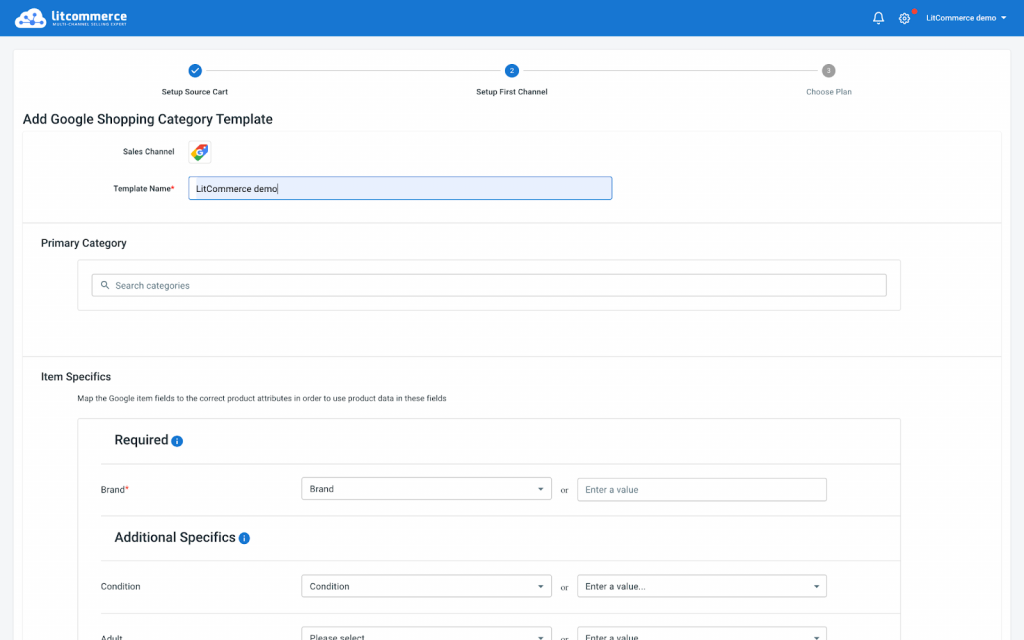
Task: Click the 'Condition' field label
Action: [120, 586]
